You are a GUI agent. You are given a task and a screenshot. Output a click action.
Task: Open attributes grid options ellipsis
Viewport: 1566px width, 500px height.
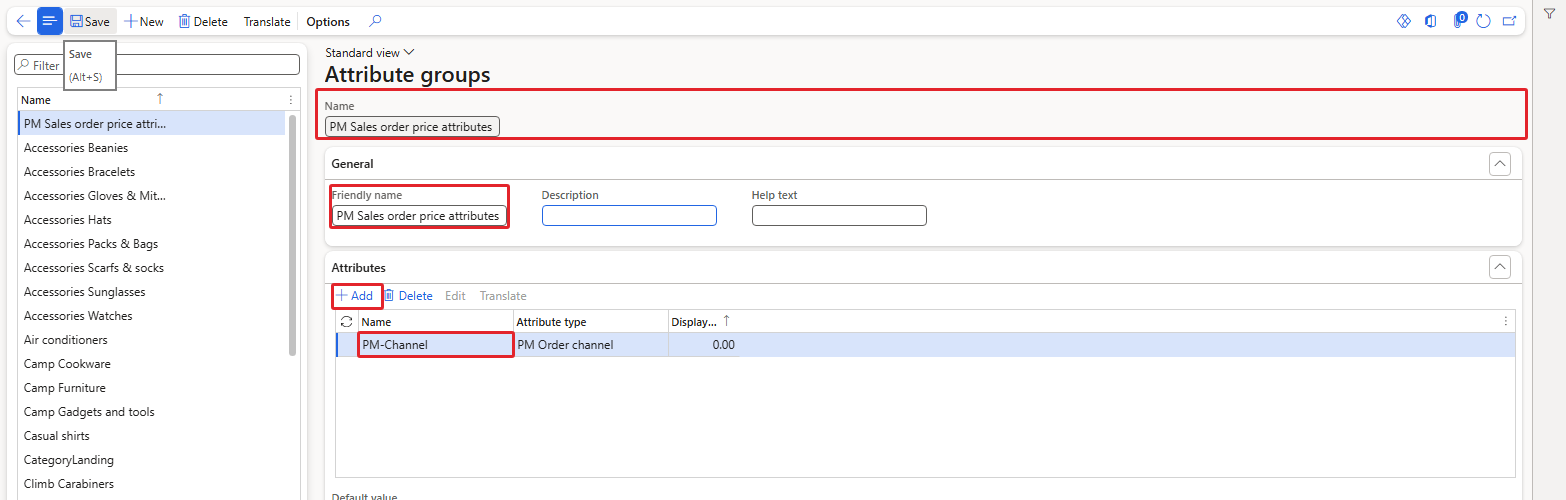tap(1505, 321)
